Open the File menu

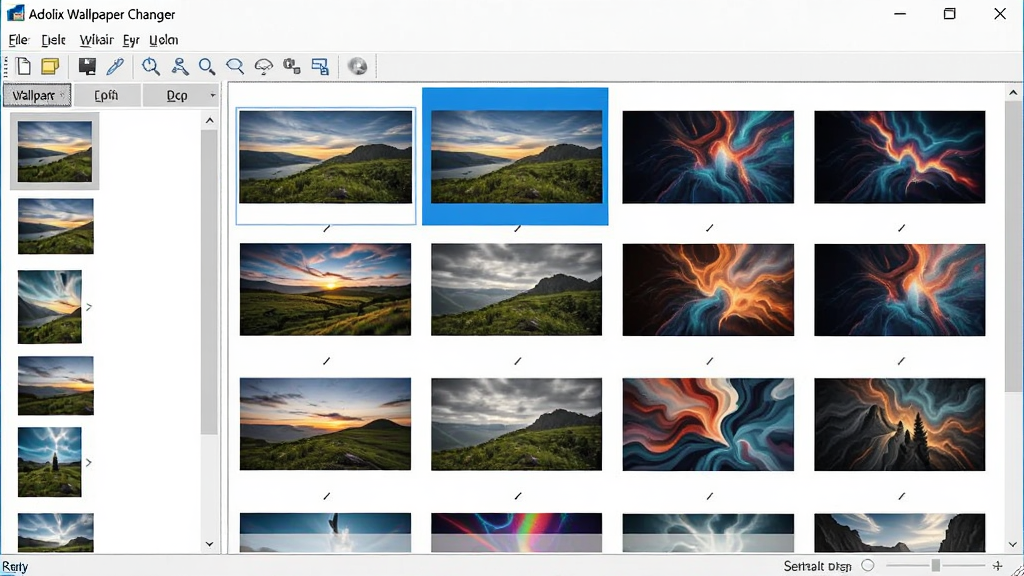click(18, 40)
